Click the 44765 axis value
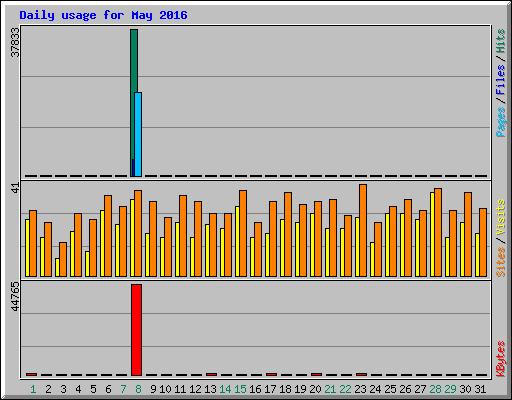This screenshot has width=512, height=400. point(15,296)
